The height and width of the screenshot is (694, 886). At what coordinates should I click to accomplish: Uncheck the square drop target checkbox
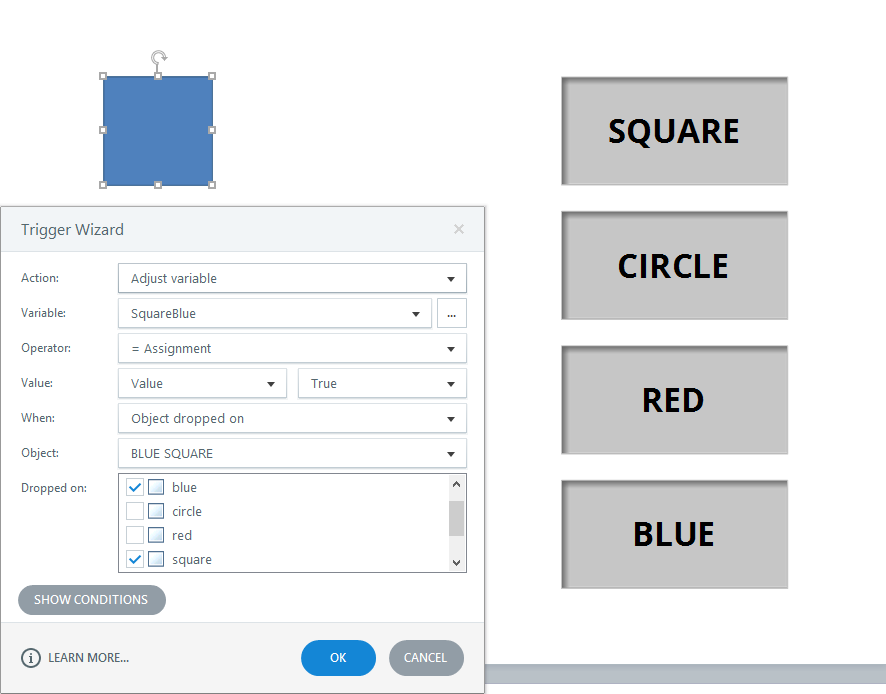[134, 559]
